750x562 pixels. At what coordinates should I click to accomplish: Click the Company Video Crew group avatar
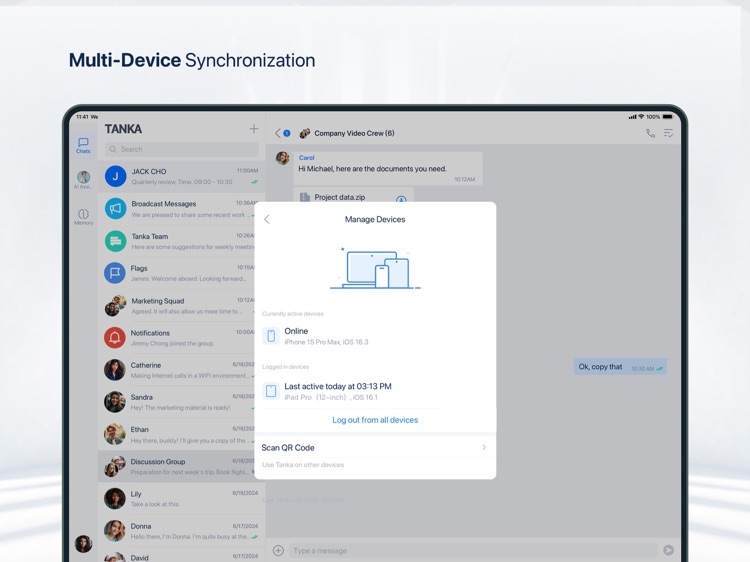click(x=305, y=133)
